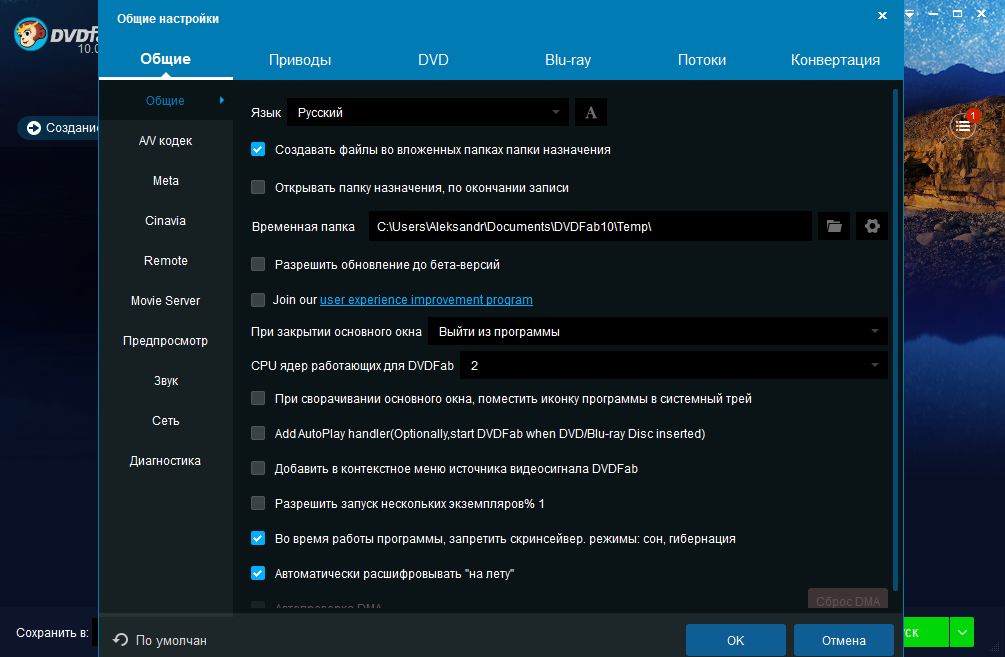Open the Язык language dropdown
Image resolution: width=1005 pixels, height=657 pixels.
coord(428,113)
